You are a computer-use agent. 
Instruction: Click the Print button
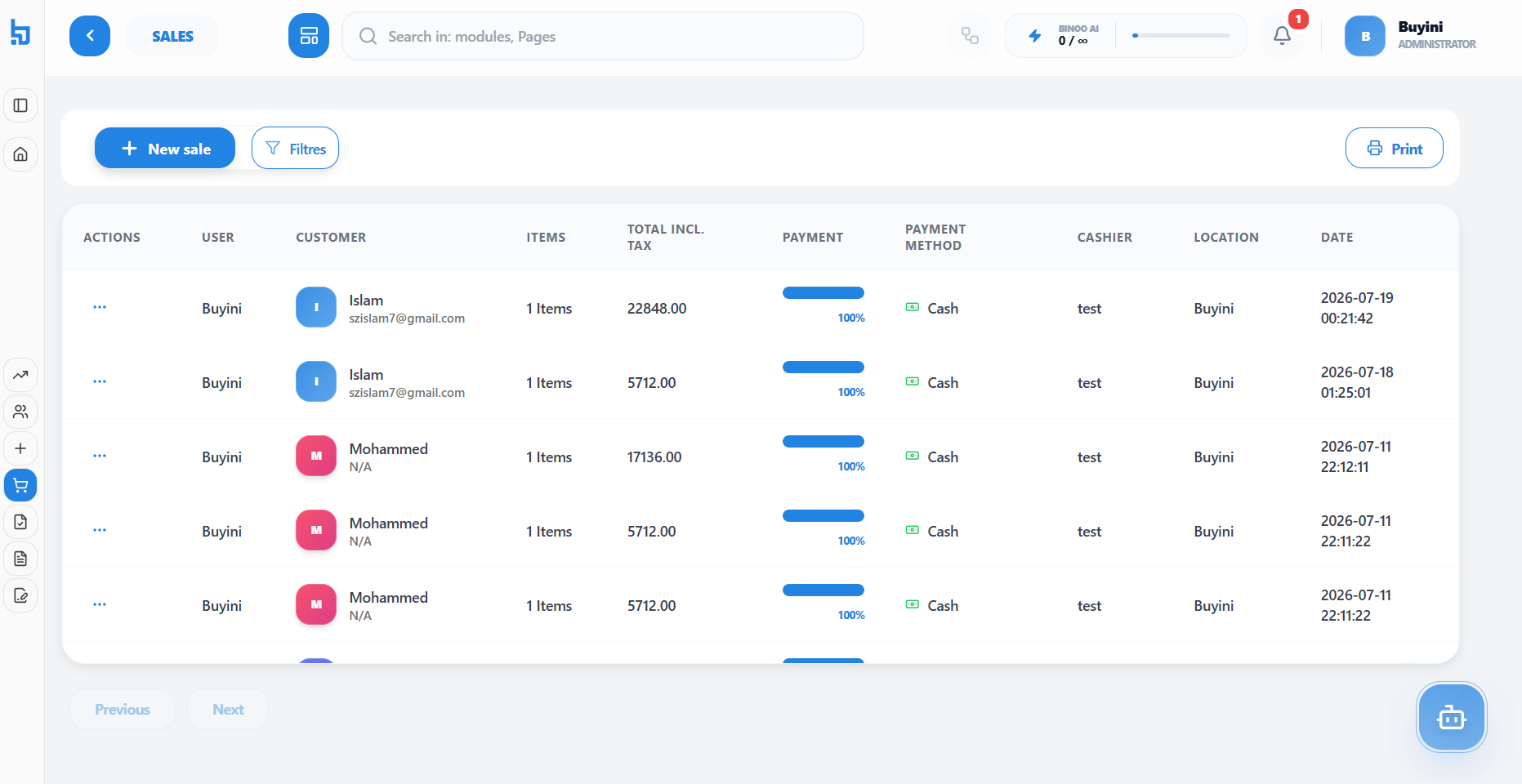pos(1395,148)
